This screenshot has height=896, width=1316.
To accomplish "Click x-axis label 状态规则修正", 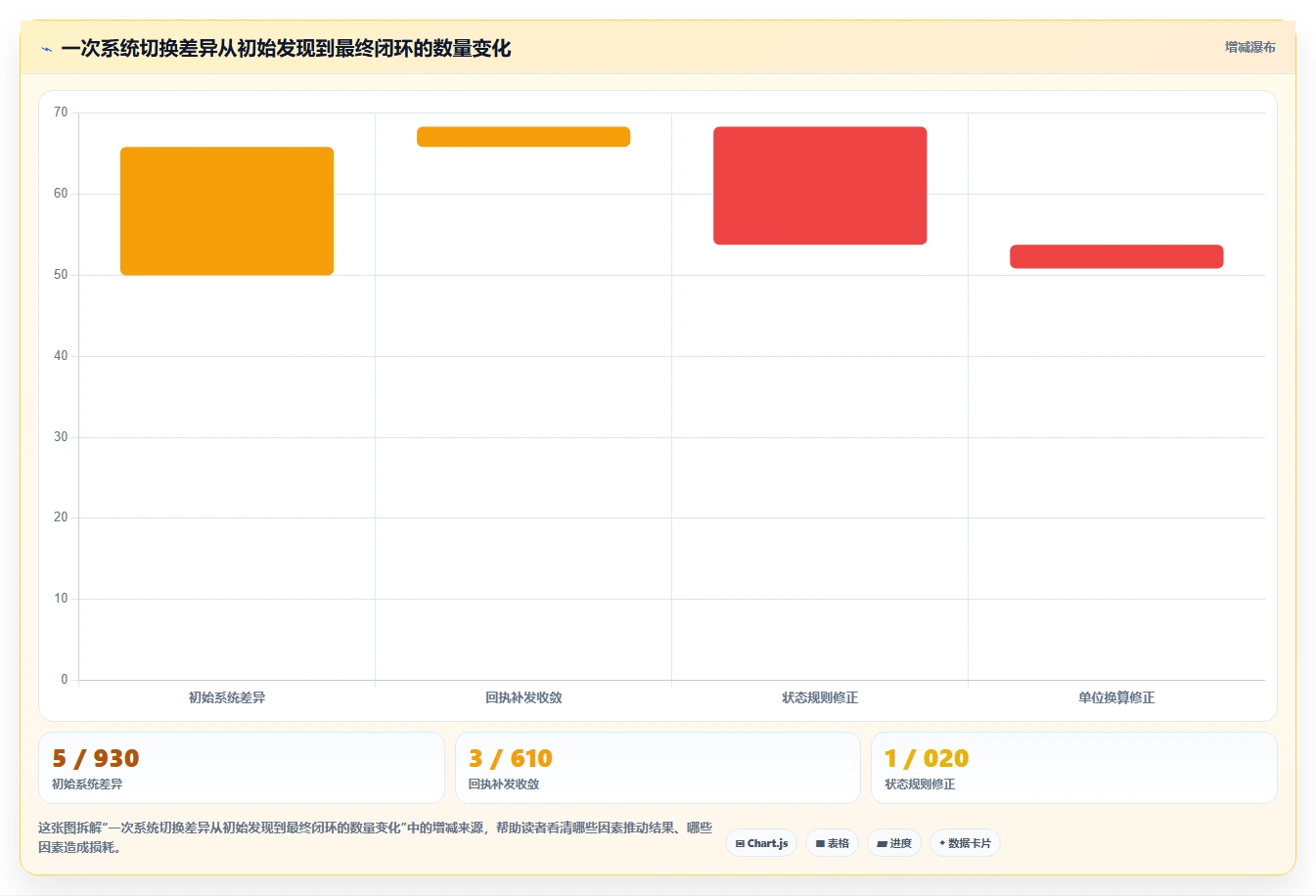I will coord(820,697).
